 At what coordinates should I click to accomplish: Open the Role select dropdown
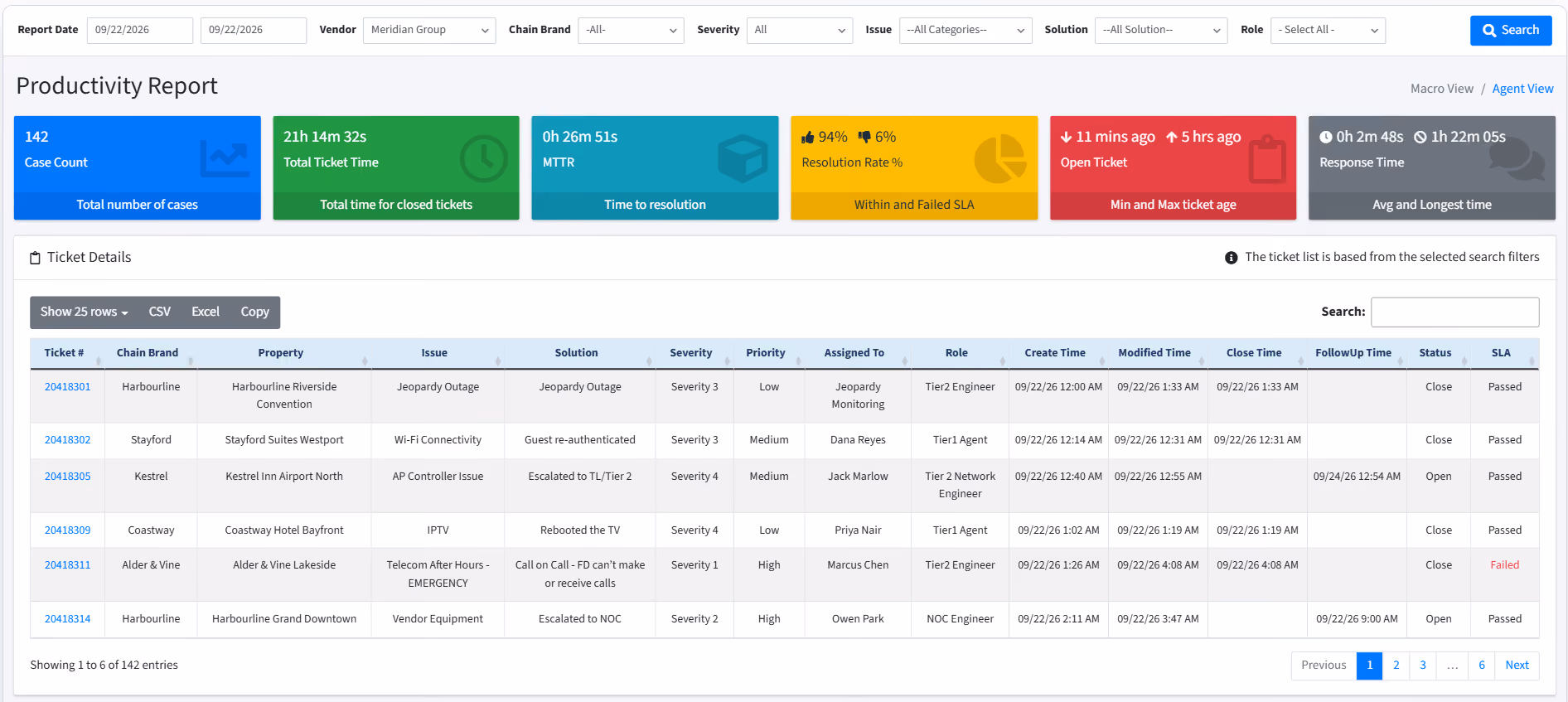click(x=1328, y=30)
